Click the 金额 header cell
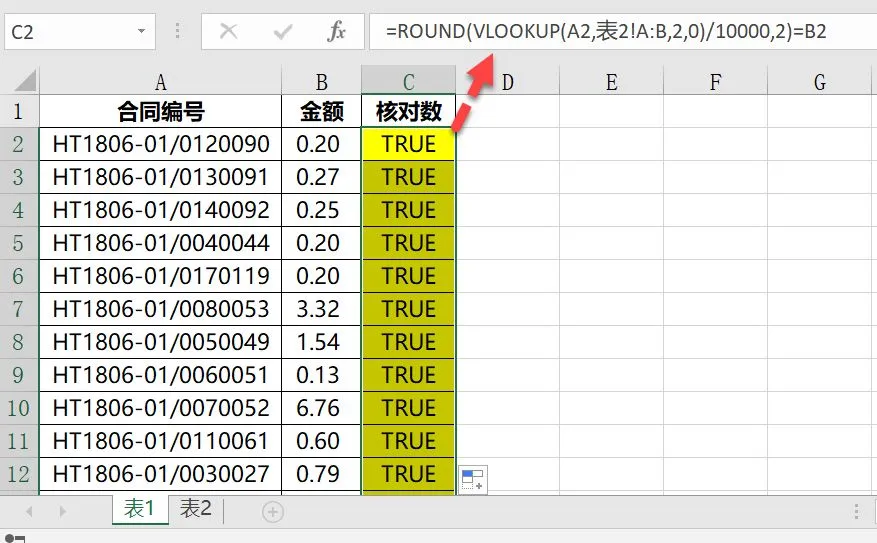This screenshot has width=877, height=543. pos(322,111)
